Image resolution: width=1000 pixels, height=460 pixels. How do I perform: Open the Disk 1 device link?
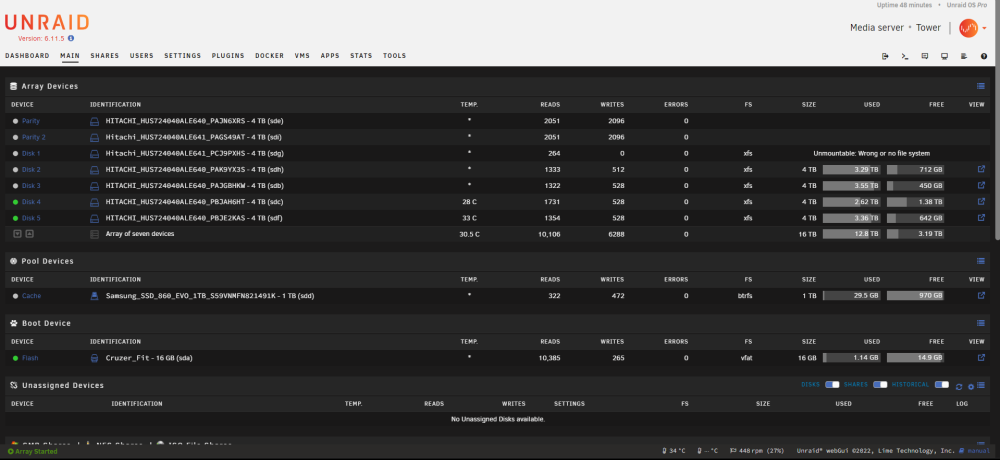coord(31,153)
